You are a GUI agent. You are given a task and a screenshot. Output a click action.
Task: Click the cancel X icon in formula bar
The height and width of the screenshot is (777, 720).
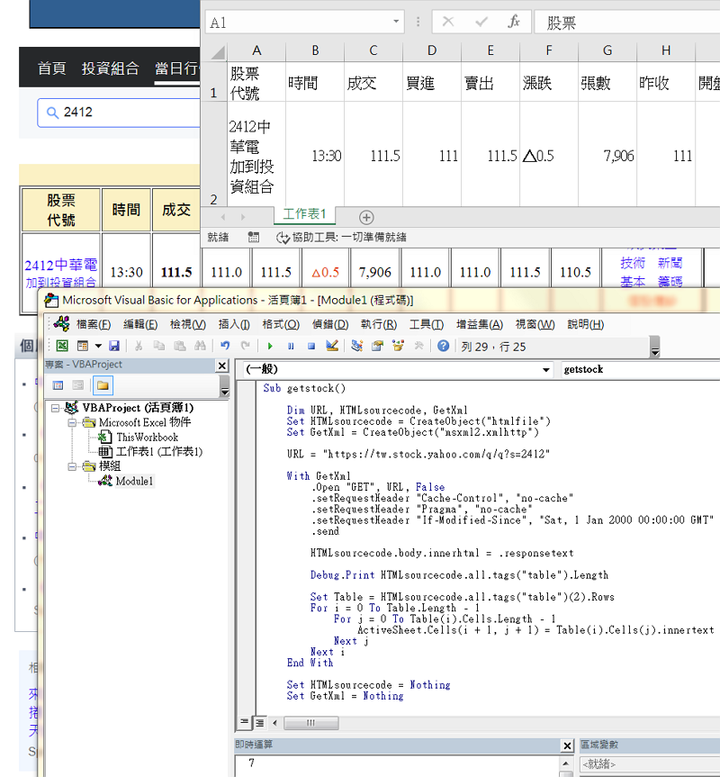pyautogui.click(x=448, y=22)
